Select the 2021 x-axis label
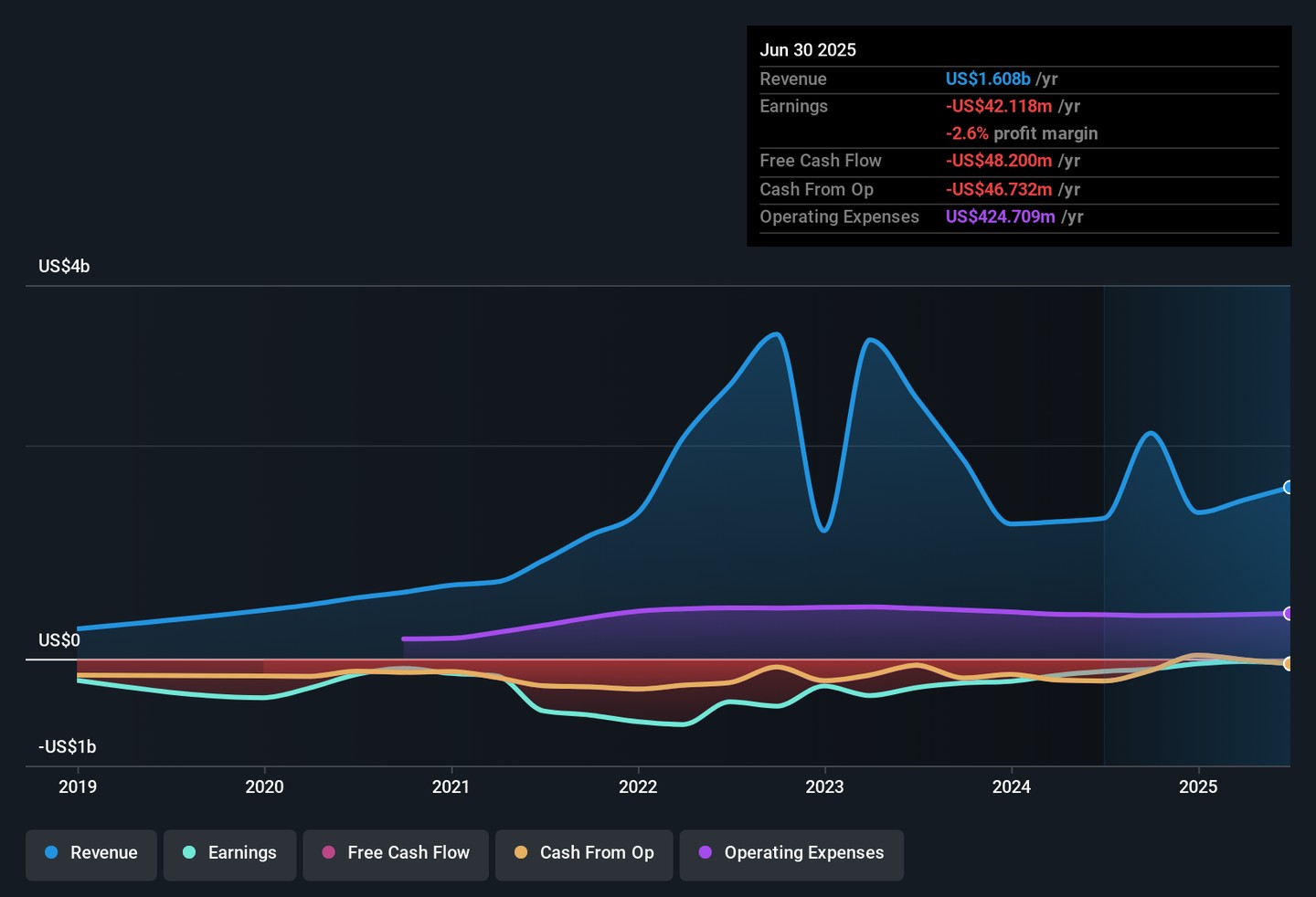The height and width of the screenshot is (897, 1316). [x=451, y=786]
